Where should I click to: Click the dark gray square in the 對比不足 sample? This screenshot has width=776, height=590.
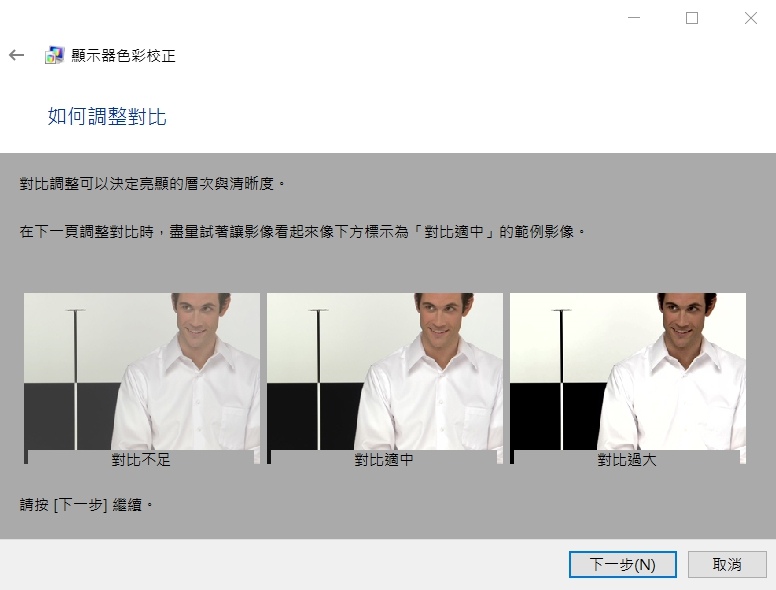(x=49, y=416)
